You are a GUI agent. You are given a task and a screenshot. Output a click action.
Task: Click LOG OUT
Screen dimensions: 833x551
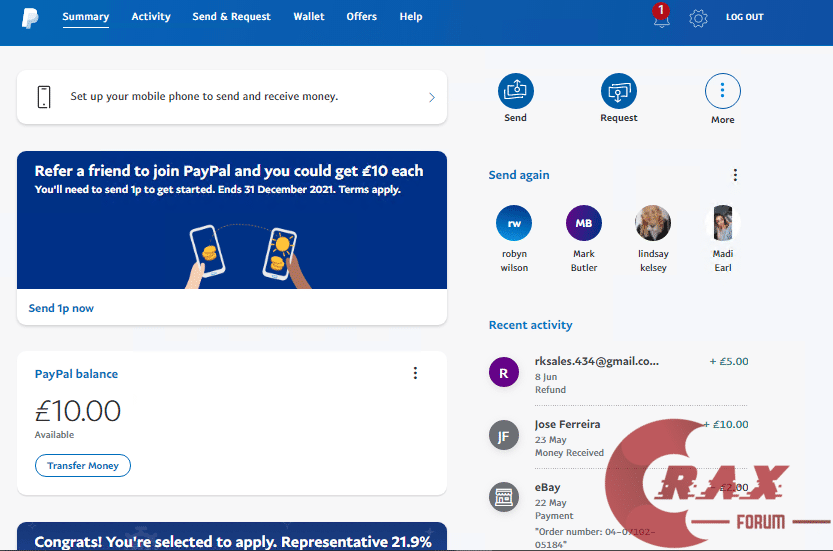point(744,17)
